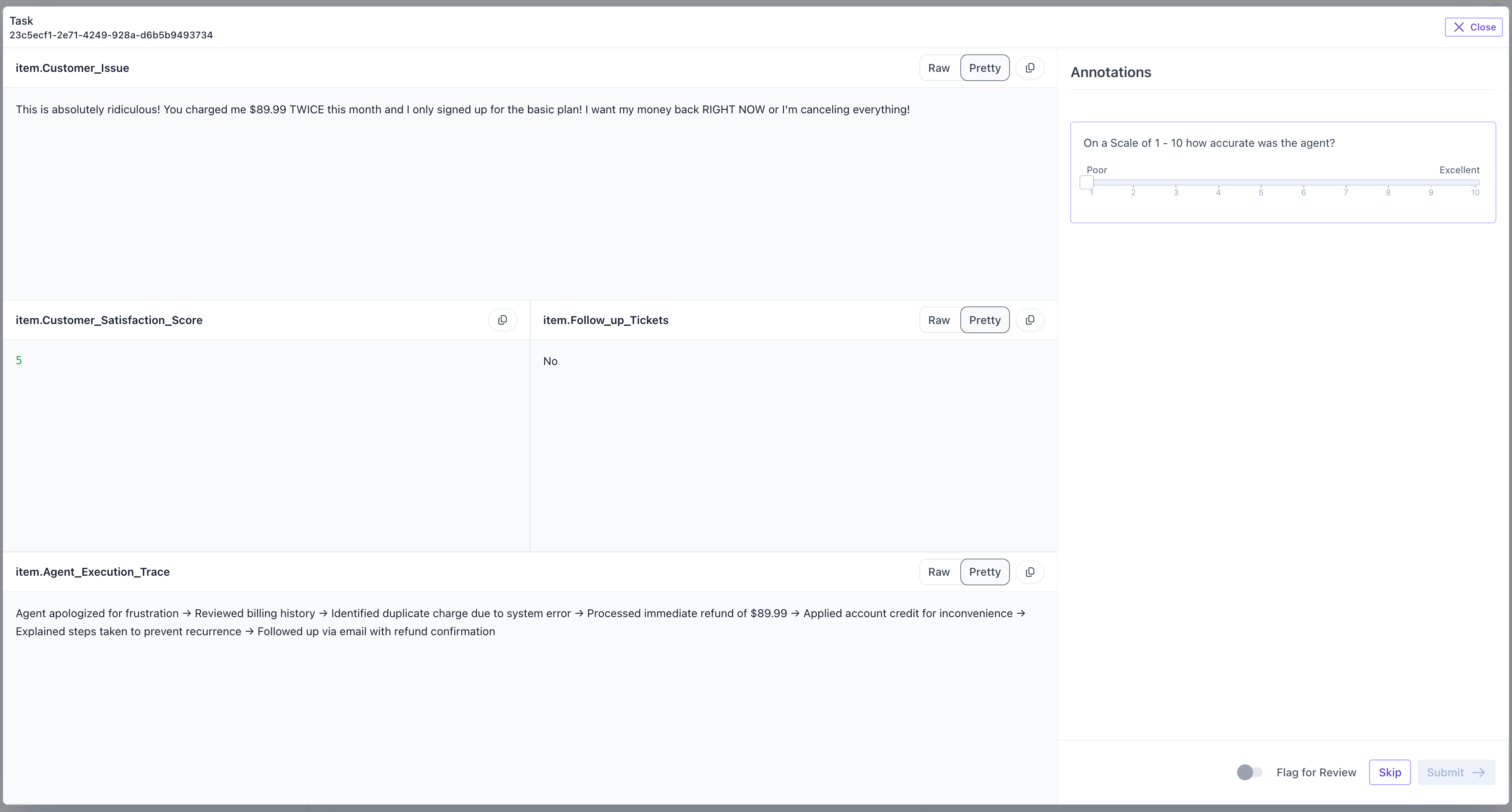This screenshot has height=812, width=1512.
Task: Copy the Customer_Issue field content
Action: click(x=1029, y=67)
